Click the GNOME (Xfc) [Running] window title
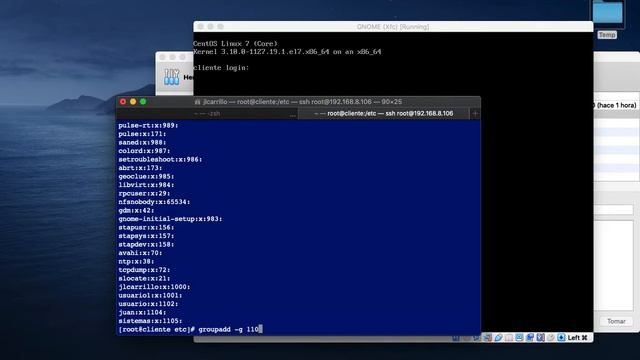The width and height of the screenshot is (640, 360). [393, 27]
